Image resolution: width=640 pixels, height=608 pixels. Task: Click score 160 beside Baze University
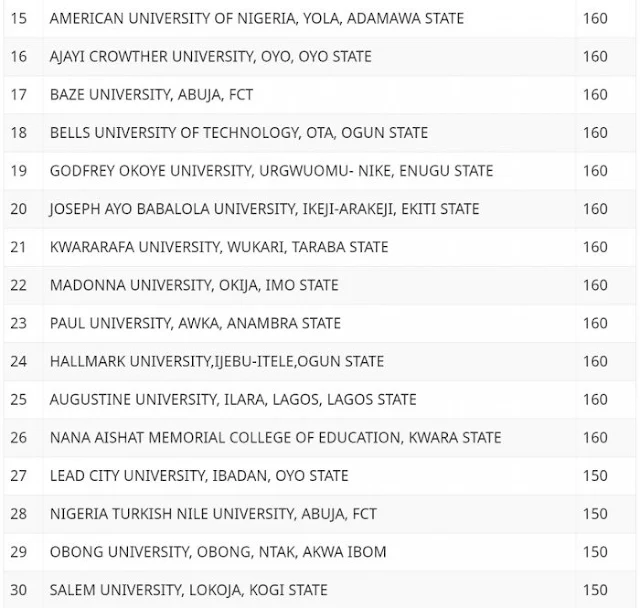[595, 95]
